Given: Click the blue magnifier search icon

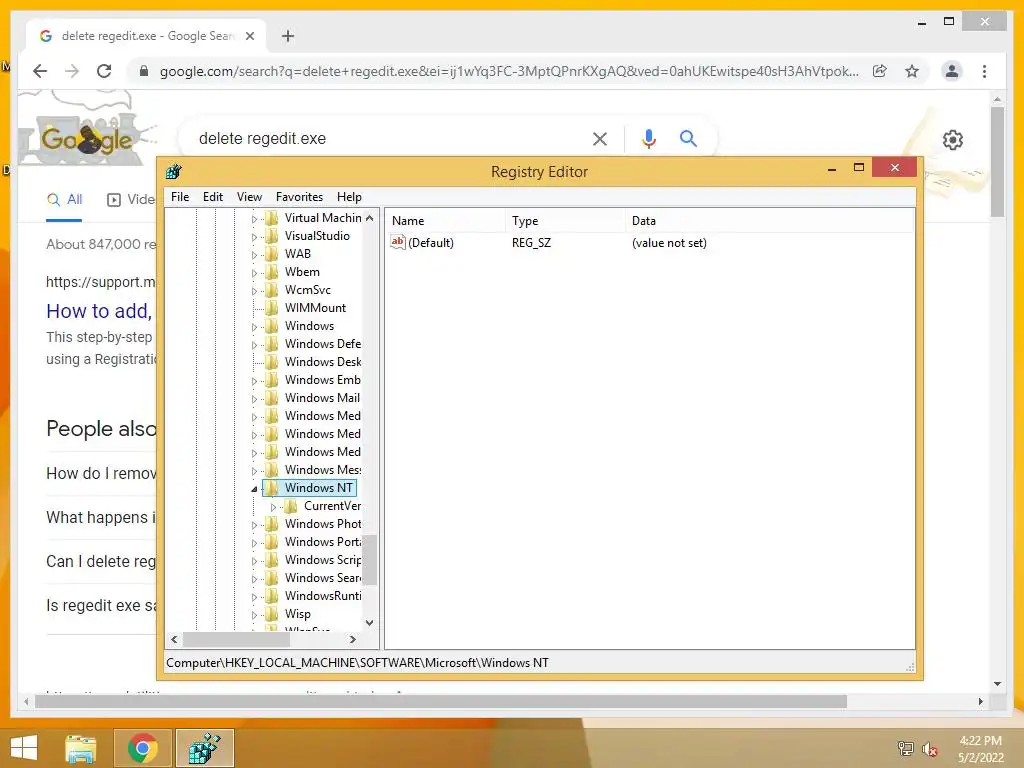Looking at the screenshot, I should [x=688, y=138].
